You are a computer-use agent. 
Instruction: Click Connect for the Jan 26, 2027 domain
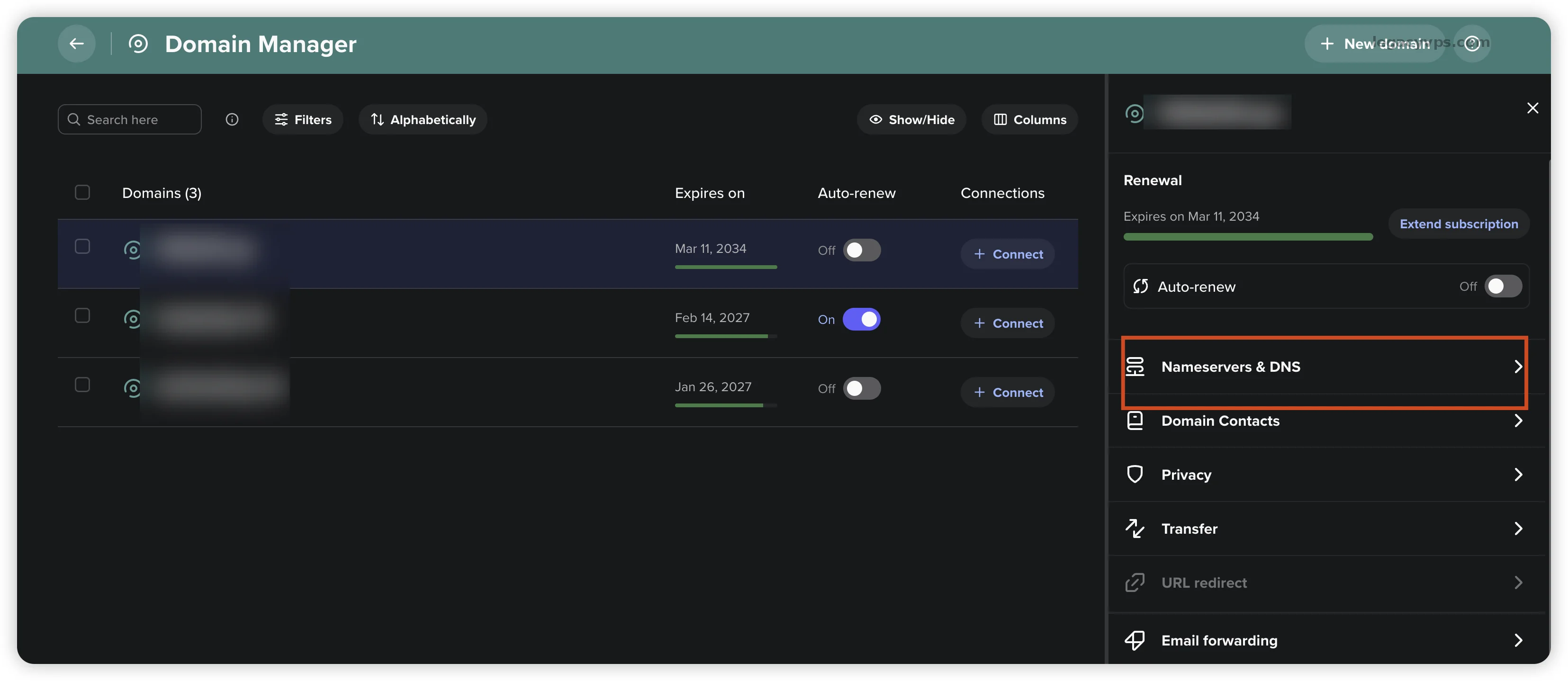click(x=1008, y=392)
